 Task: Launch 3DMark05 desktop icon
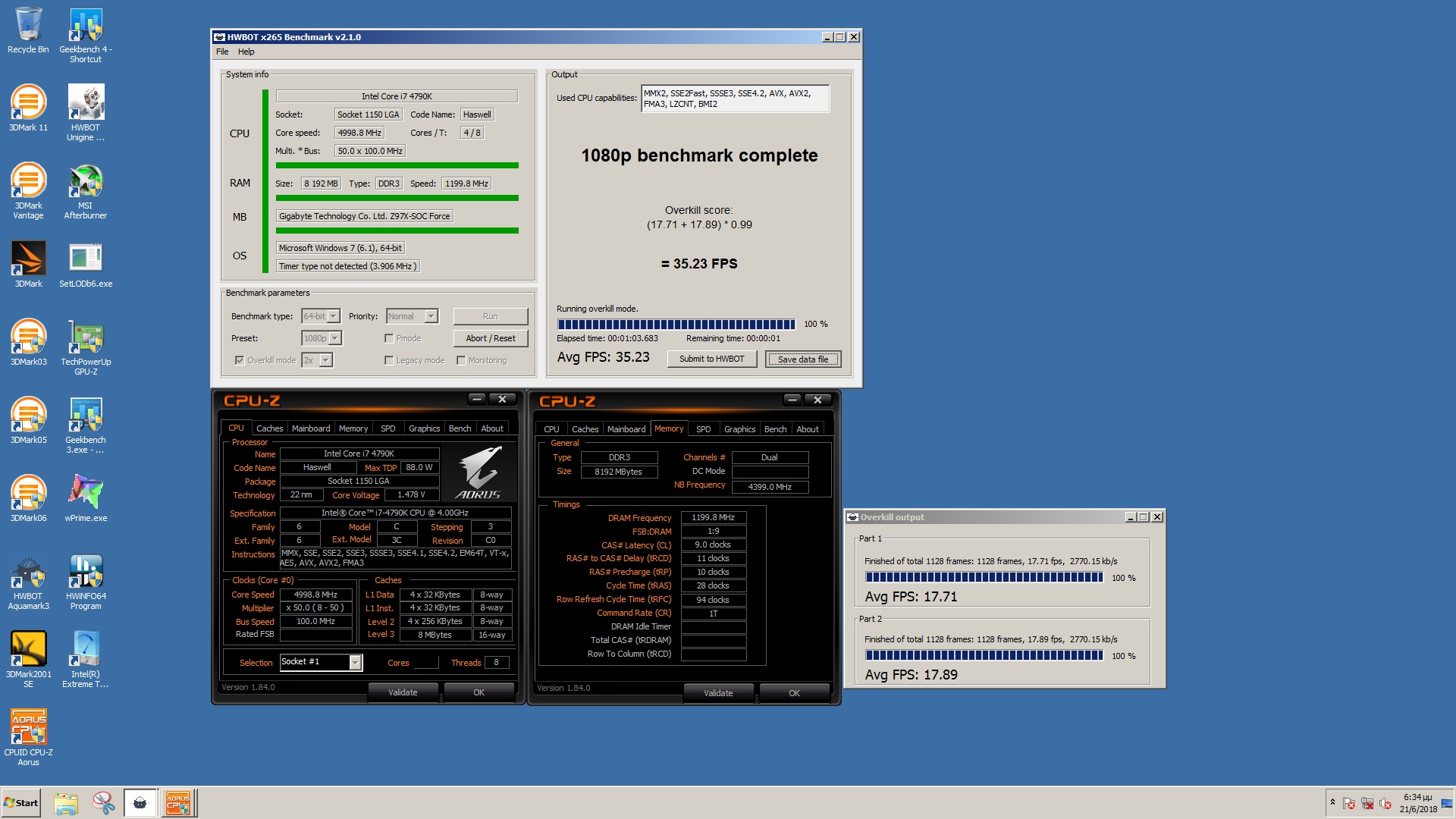click(28, 420)
